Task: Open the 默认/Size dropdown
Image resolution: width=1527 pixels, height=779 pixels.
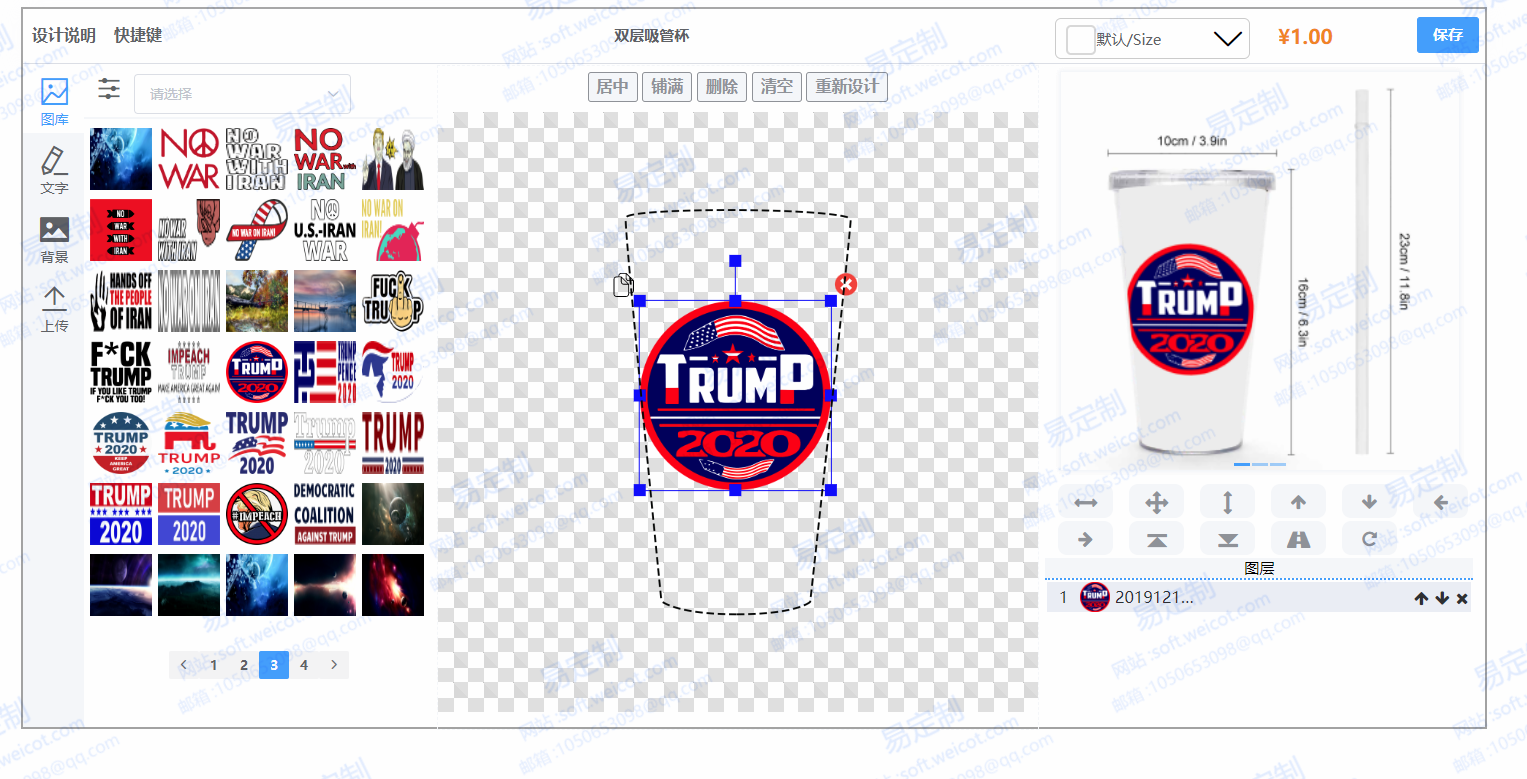Action: [1152, 39]
